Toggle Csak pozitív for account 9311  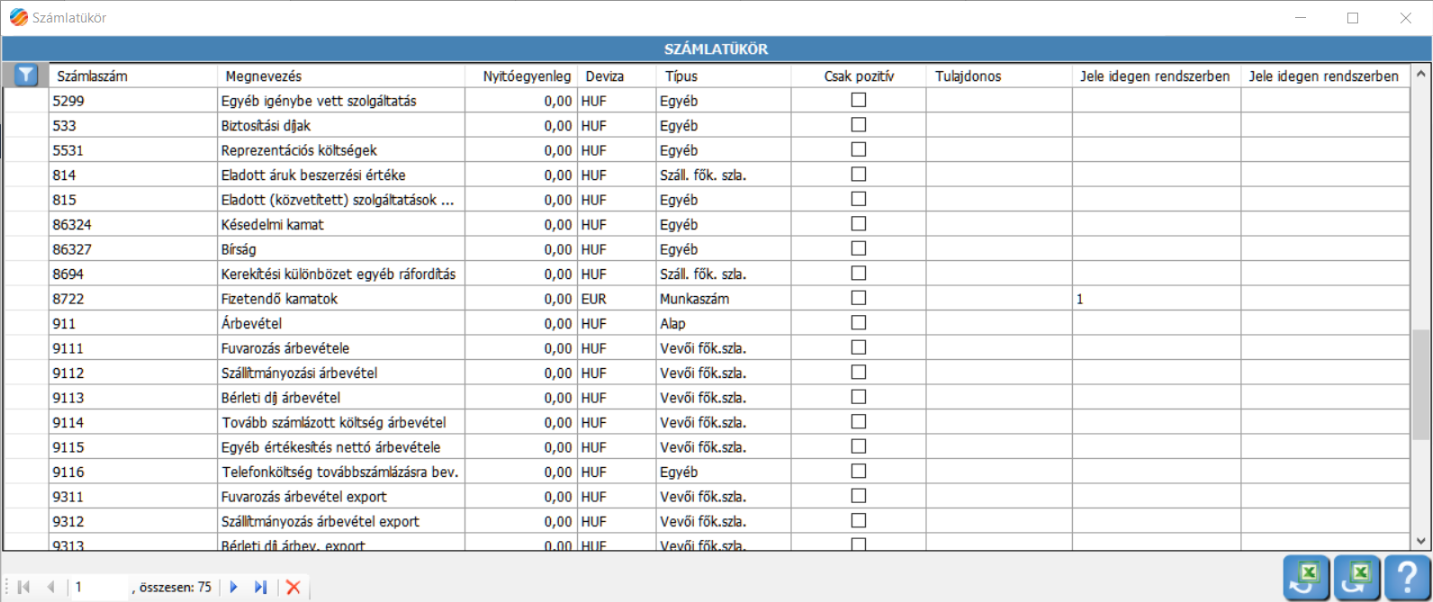coord(858,496)
